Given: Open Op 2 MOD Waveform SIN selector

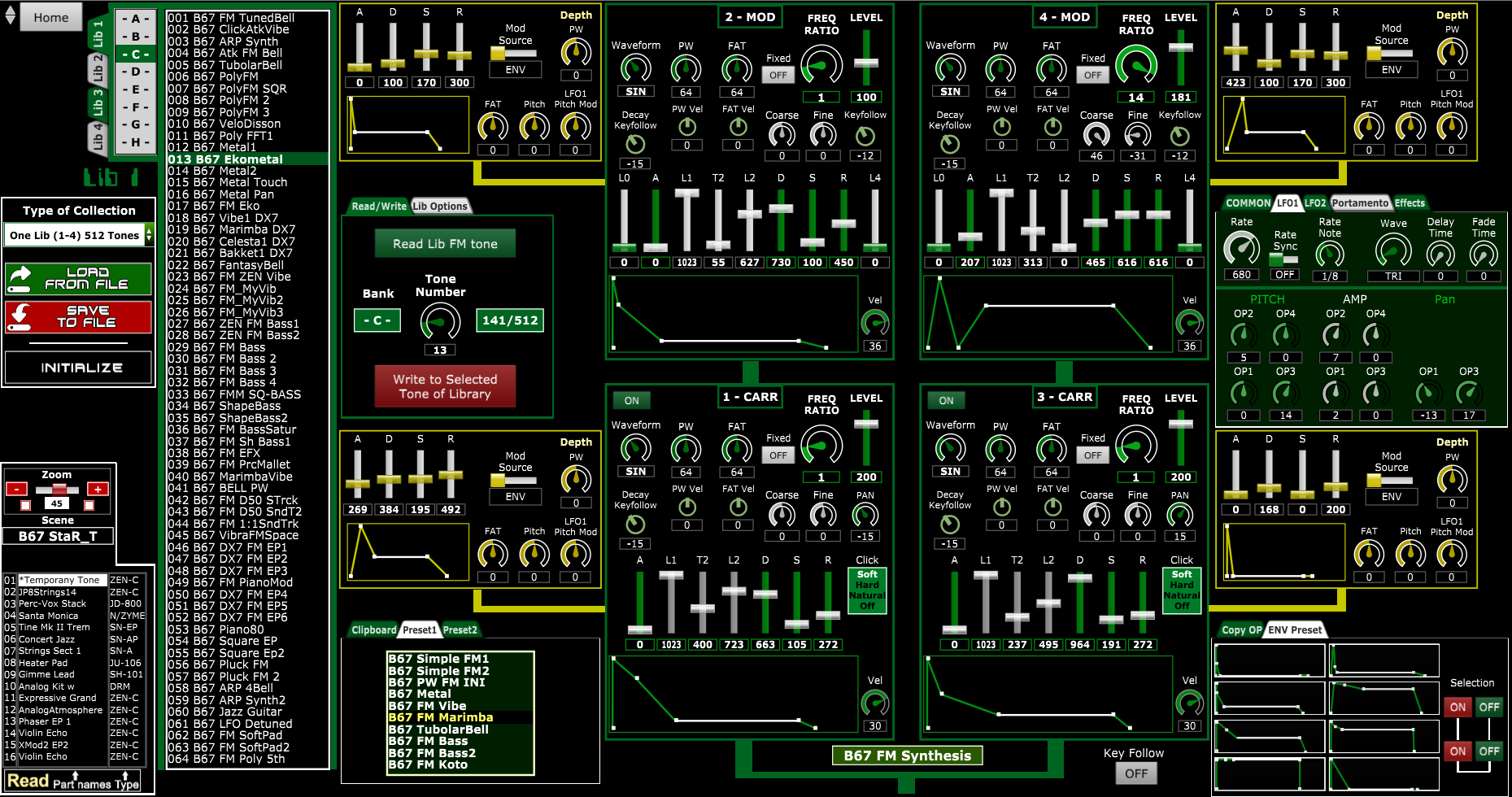Looking at the screenshot, I should [x=636, y=92].
